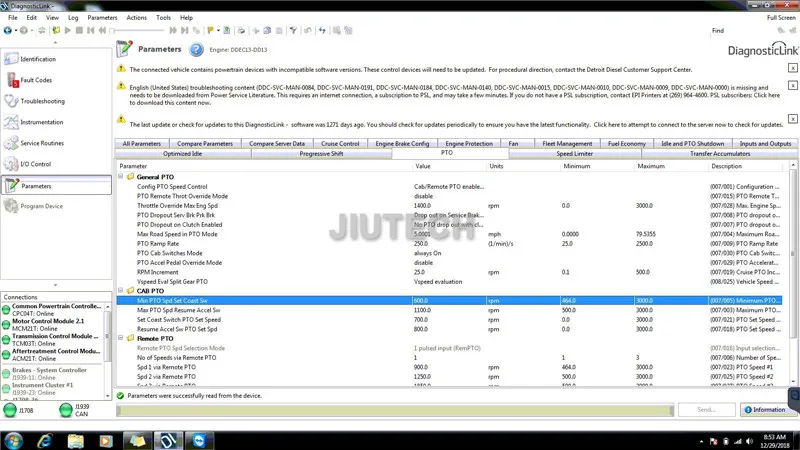The image size is (800, 450).
Task: Click the blue Connect toolbar icon
Action: [7, 31]
